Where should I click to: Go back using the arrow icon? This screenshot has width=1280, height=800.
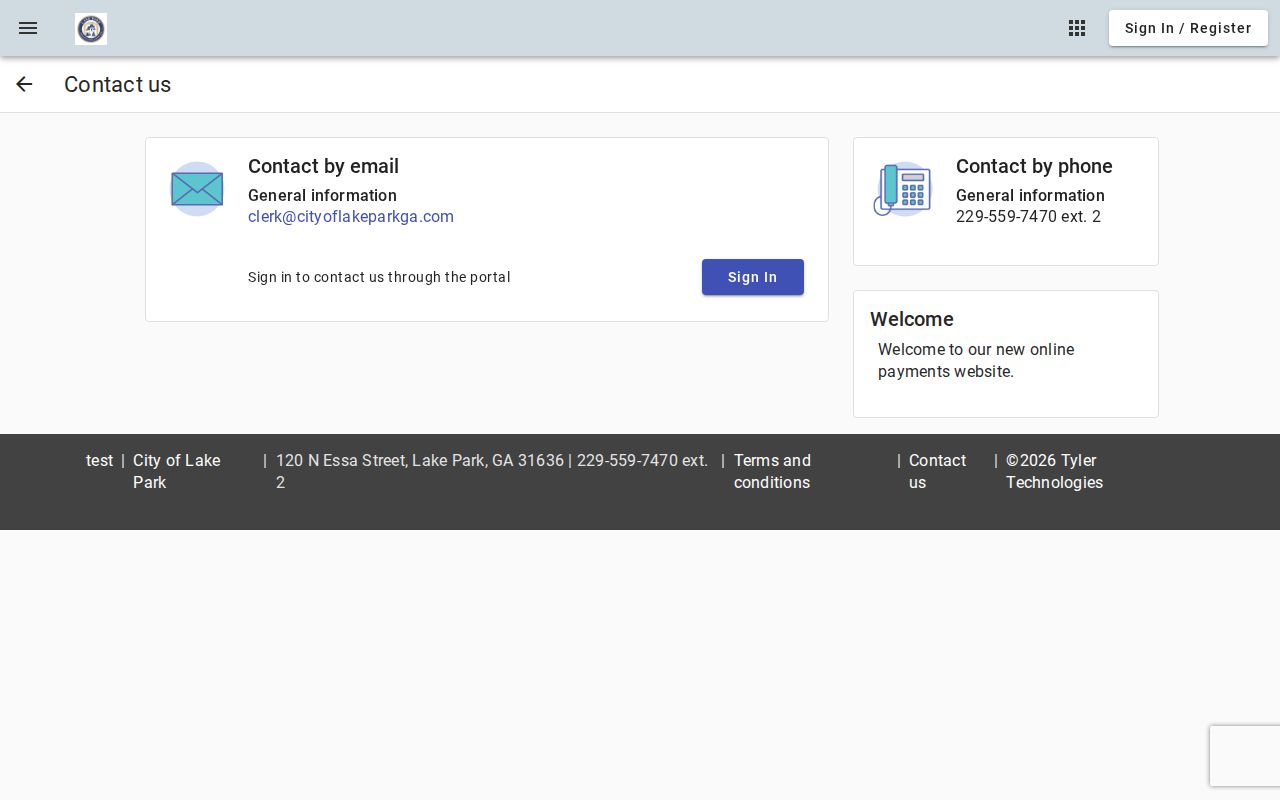click(x=24, y=84)
